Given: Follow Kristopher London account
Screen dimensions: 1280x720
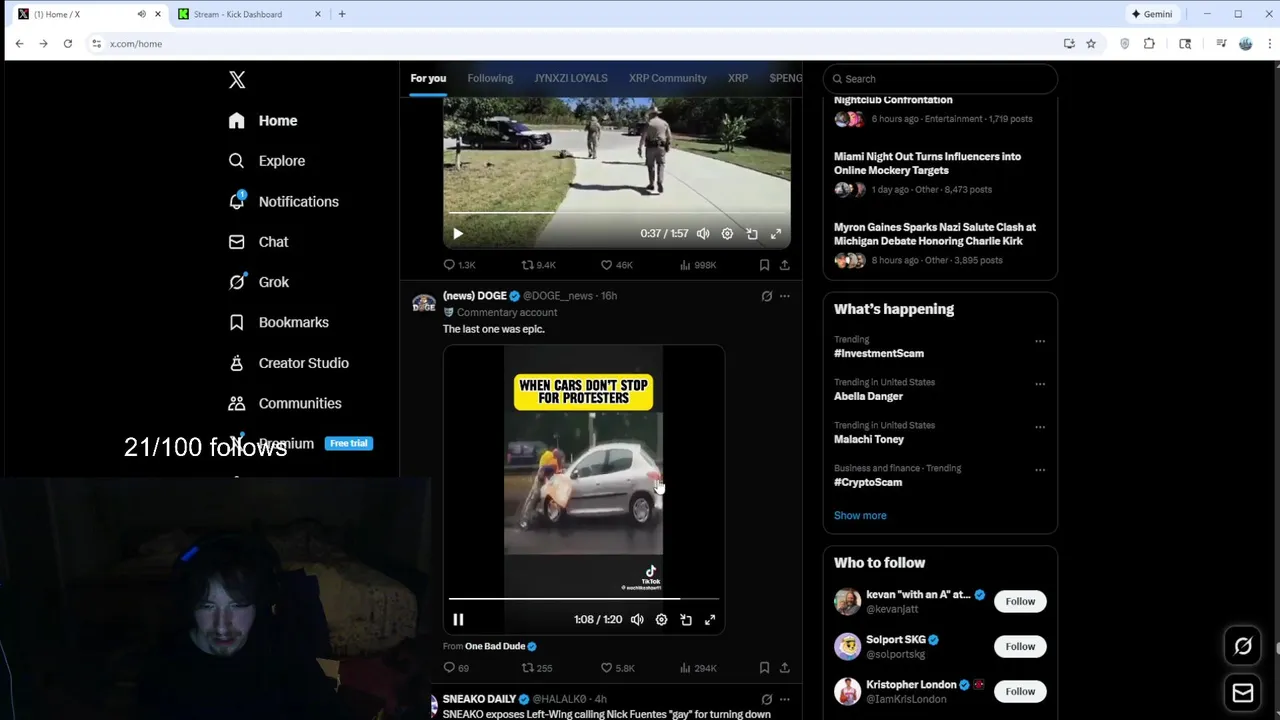Looking at the screenshot, I should (x=1020, y=692).
